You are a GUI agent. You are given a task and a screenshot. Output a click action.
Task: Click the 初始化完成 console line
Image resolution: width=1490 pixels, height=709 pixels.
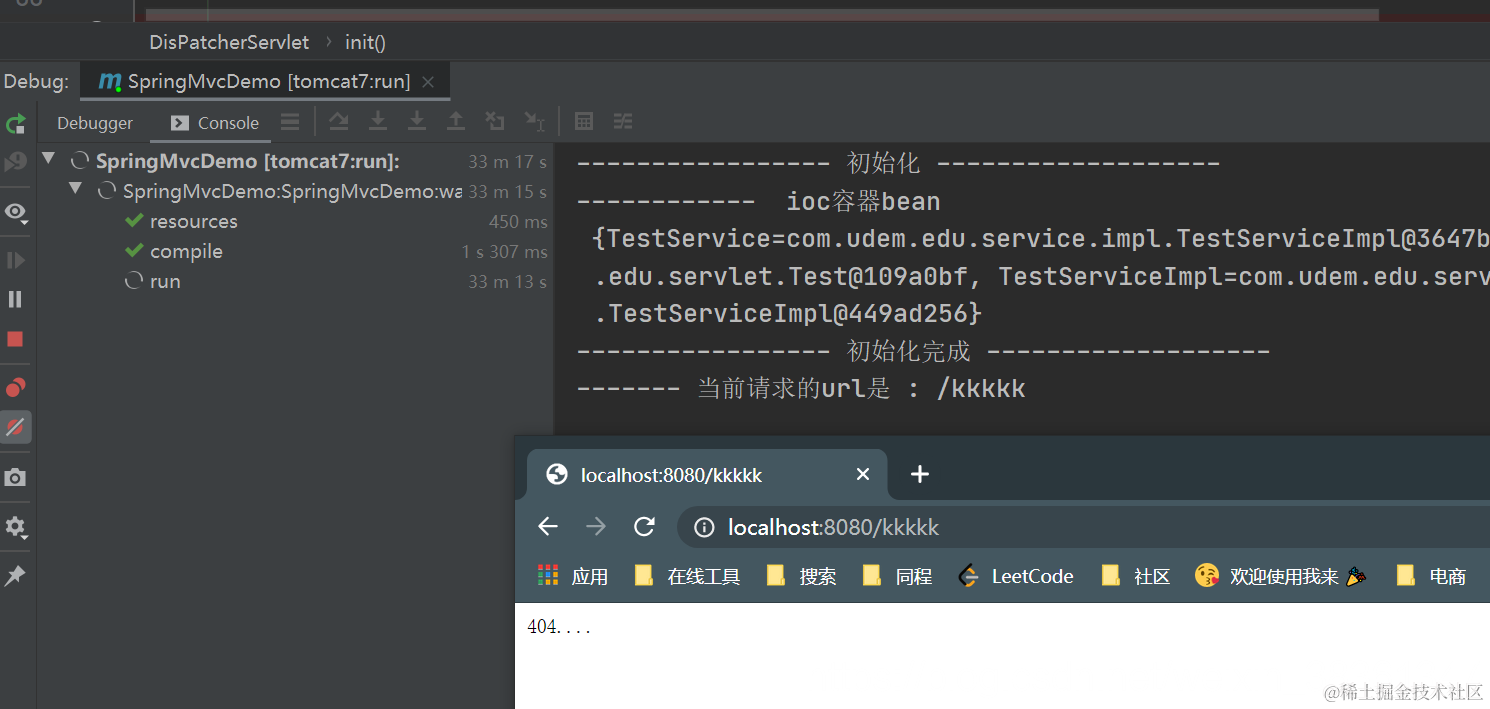(x=923, y=351)
